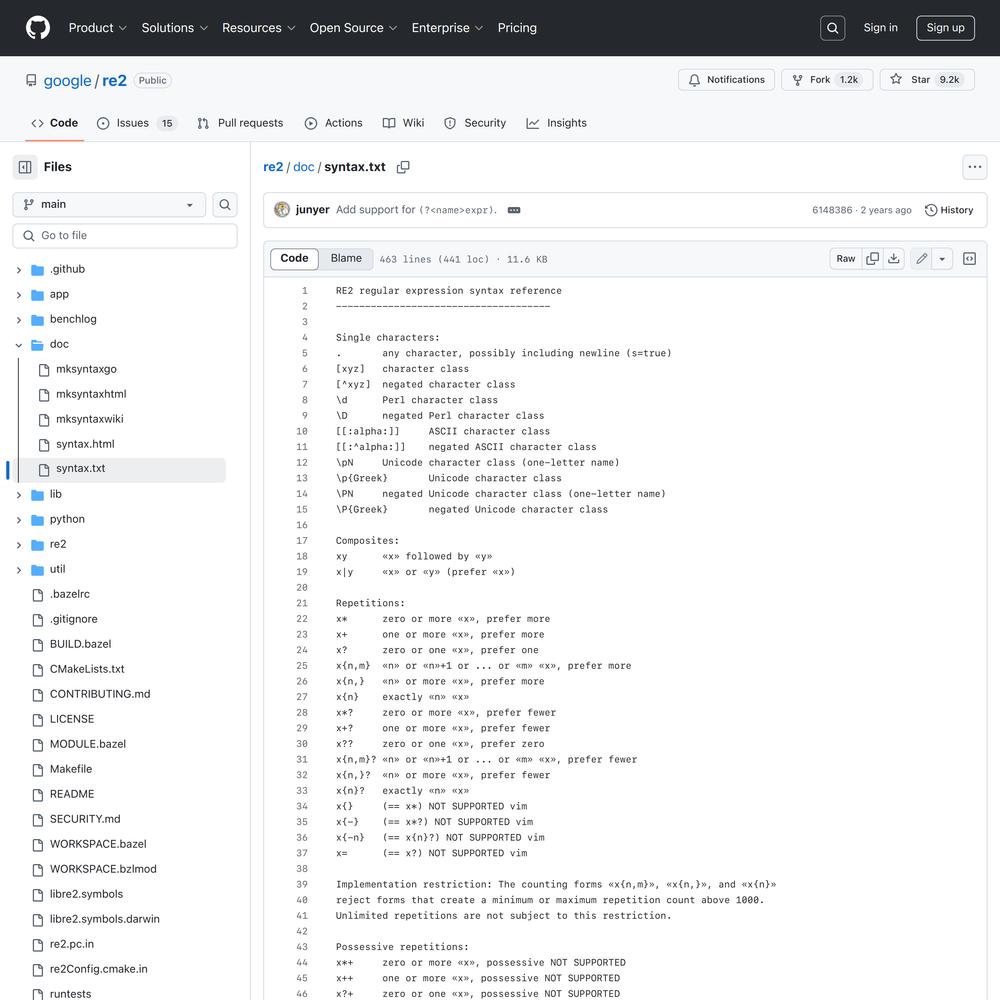The width and height of the screenshot is (1000, 1000).
Task: Open the Resources menu dropdown
Action: (x=258, y=28)
